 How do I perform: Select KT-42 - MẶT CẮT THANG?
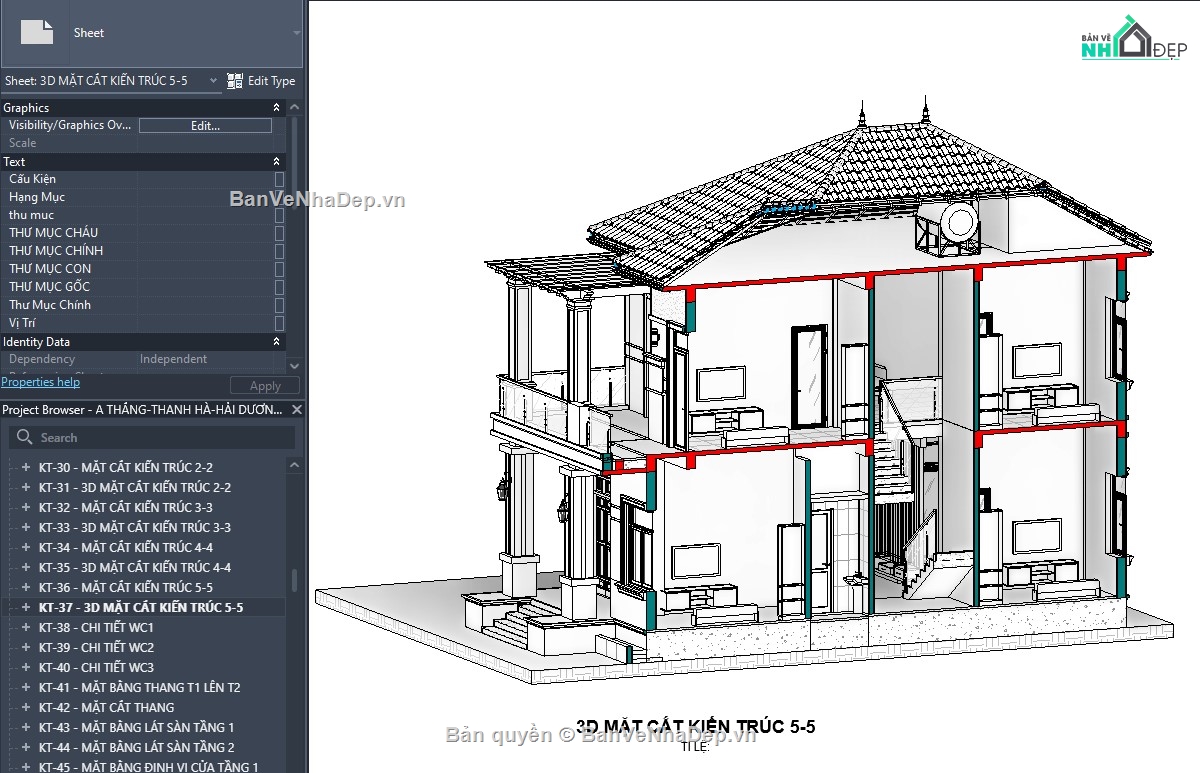[x=107, y=707]
